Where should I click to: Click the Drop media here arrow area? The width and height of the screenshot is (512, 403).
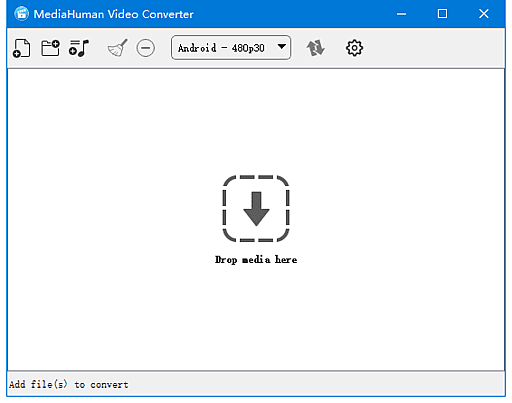point(256,208)
